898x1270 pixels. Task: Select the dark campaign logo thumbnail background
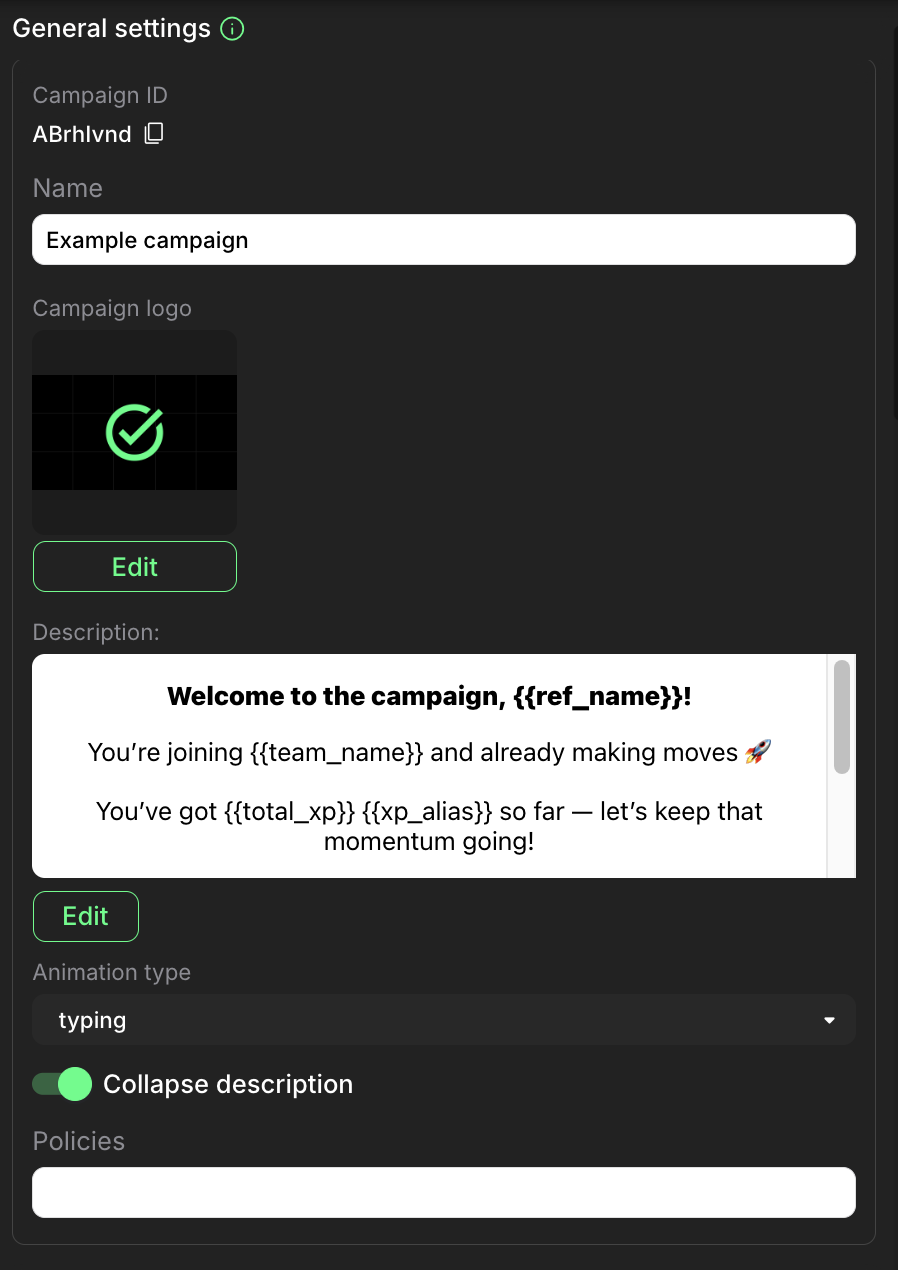click(135, 352)
